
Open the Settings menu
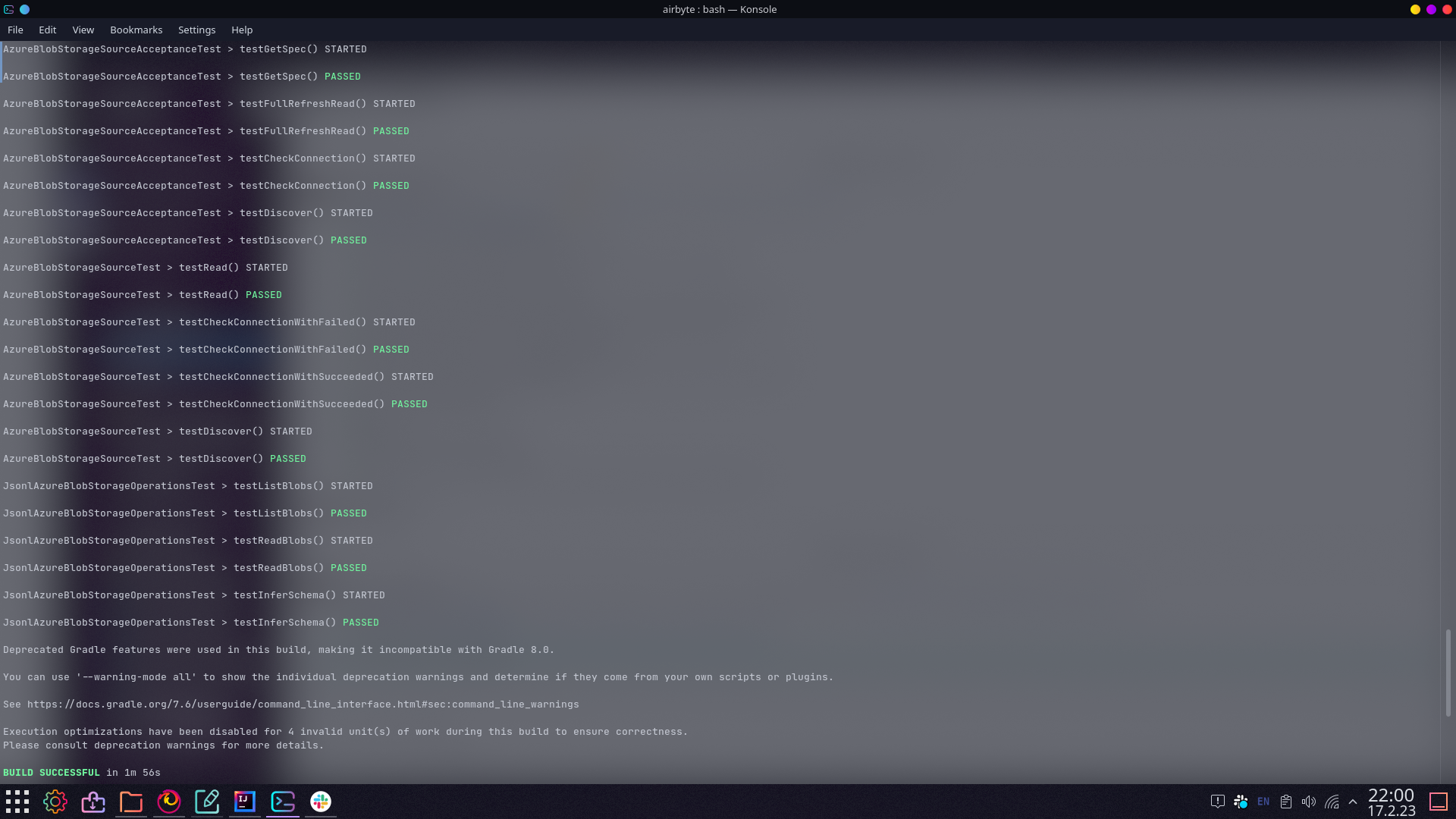tap(196, 30)
